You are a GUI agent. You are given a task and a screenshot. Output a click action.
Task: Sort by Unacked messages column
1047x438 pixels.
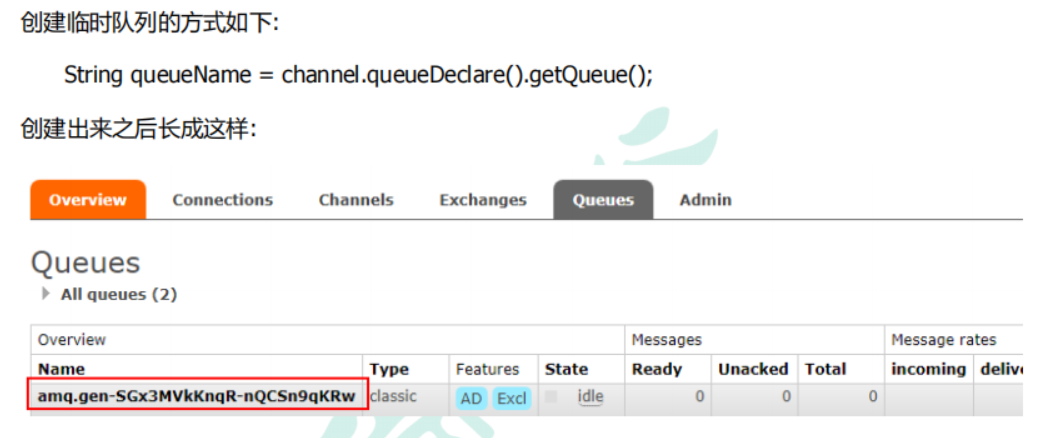tap(753, 369)
